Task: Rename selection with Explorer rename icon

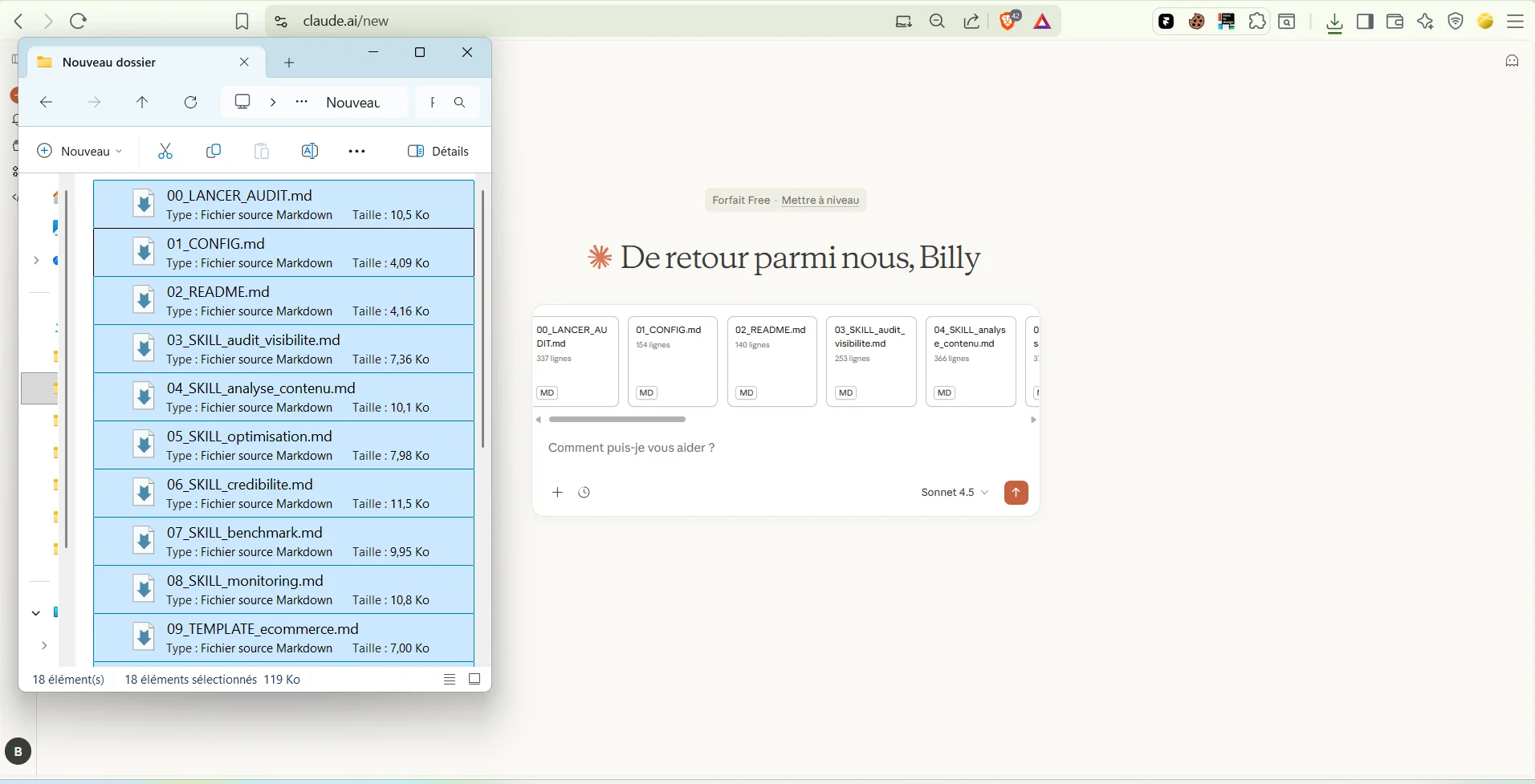Action: pyautogui.click(x=310, y=151)
